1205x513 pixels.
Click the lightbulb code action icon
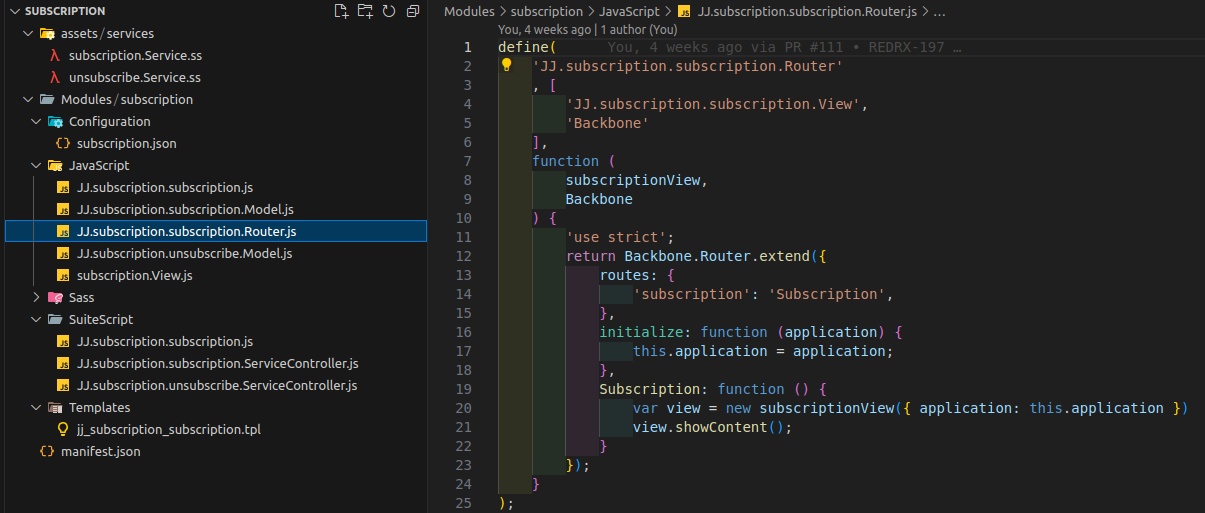click(506, 66)
